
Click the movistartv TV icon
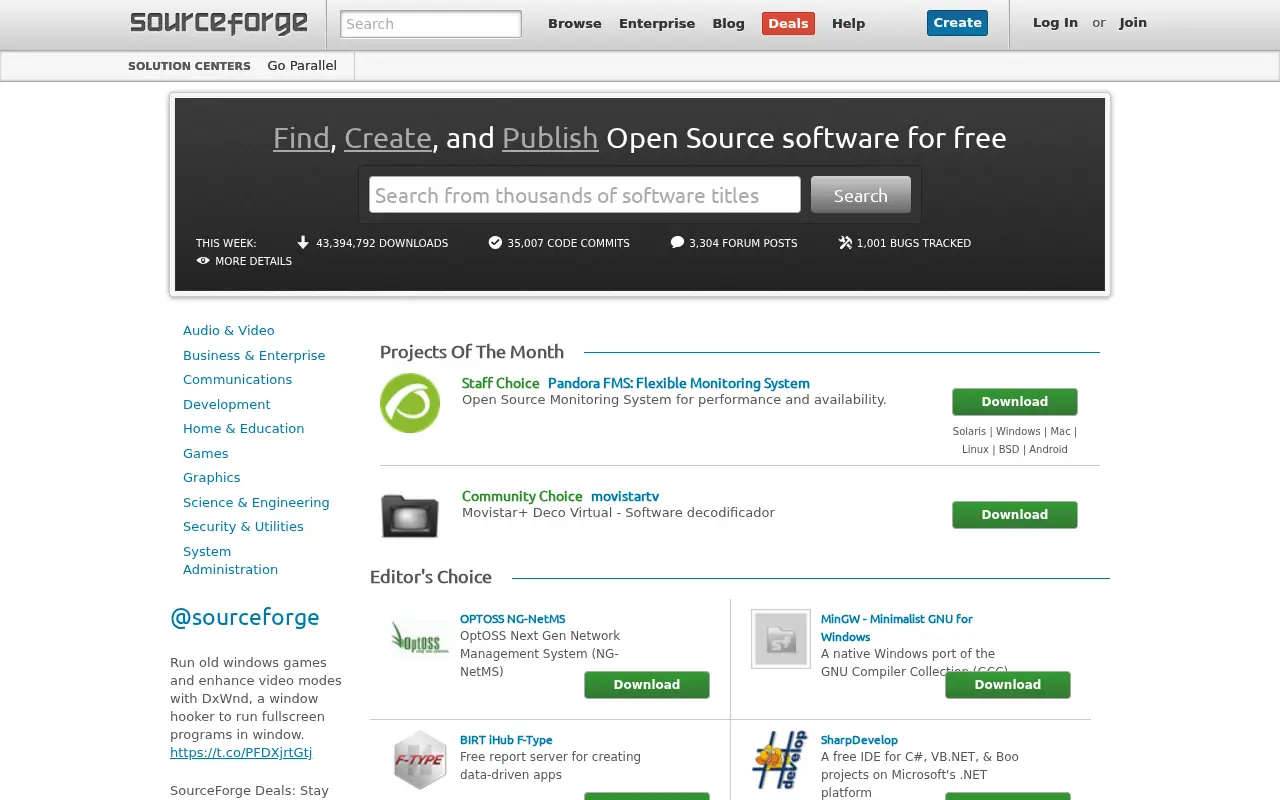[x=410, y=516]
